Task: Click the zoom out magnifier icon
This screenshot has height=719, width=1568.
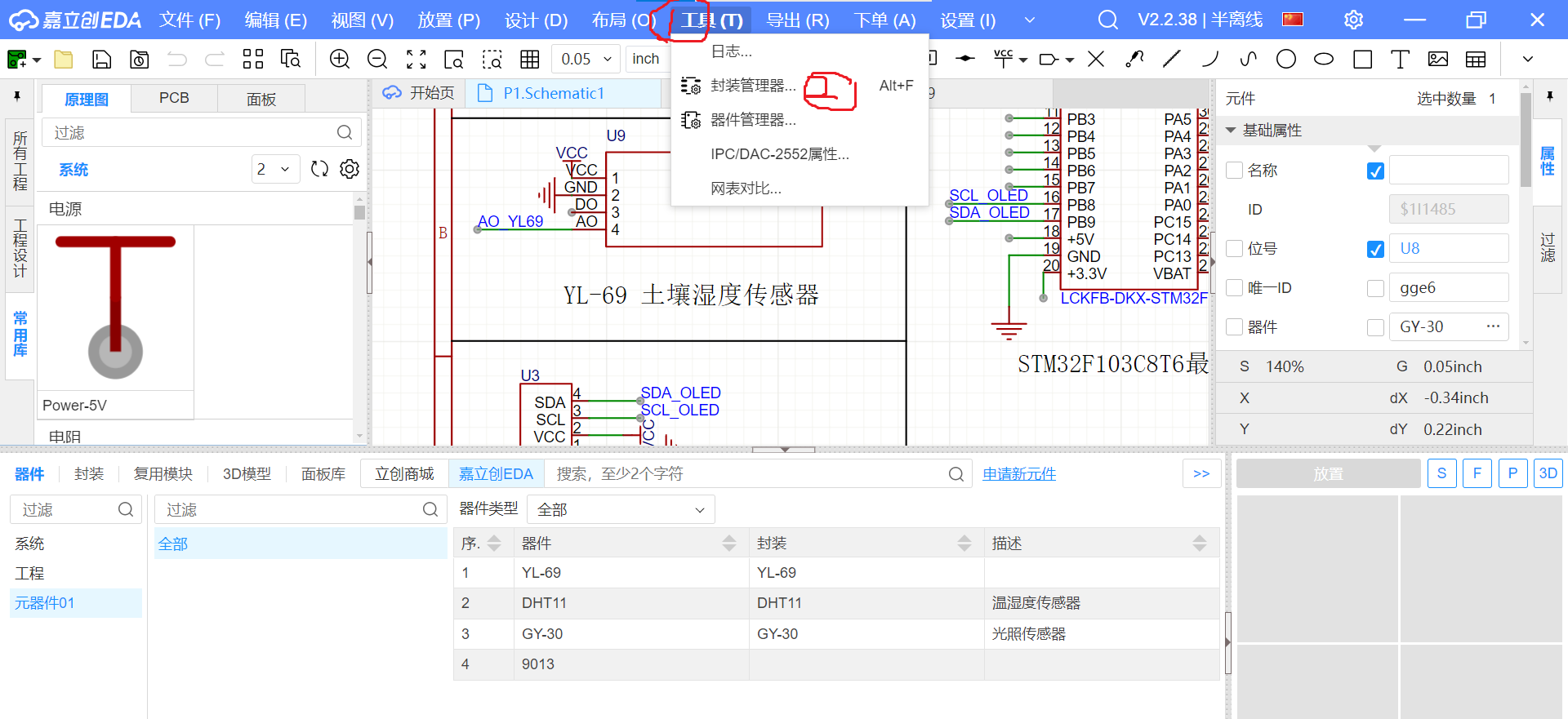Action: (377, 59)
